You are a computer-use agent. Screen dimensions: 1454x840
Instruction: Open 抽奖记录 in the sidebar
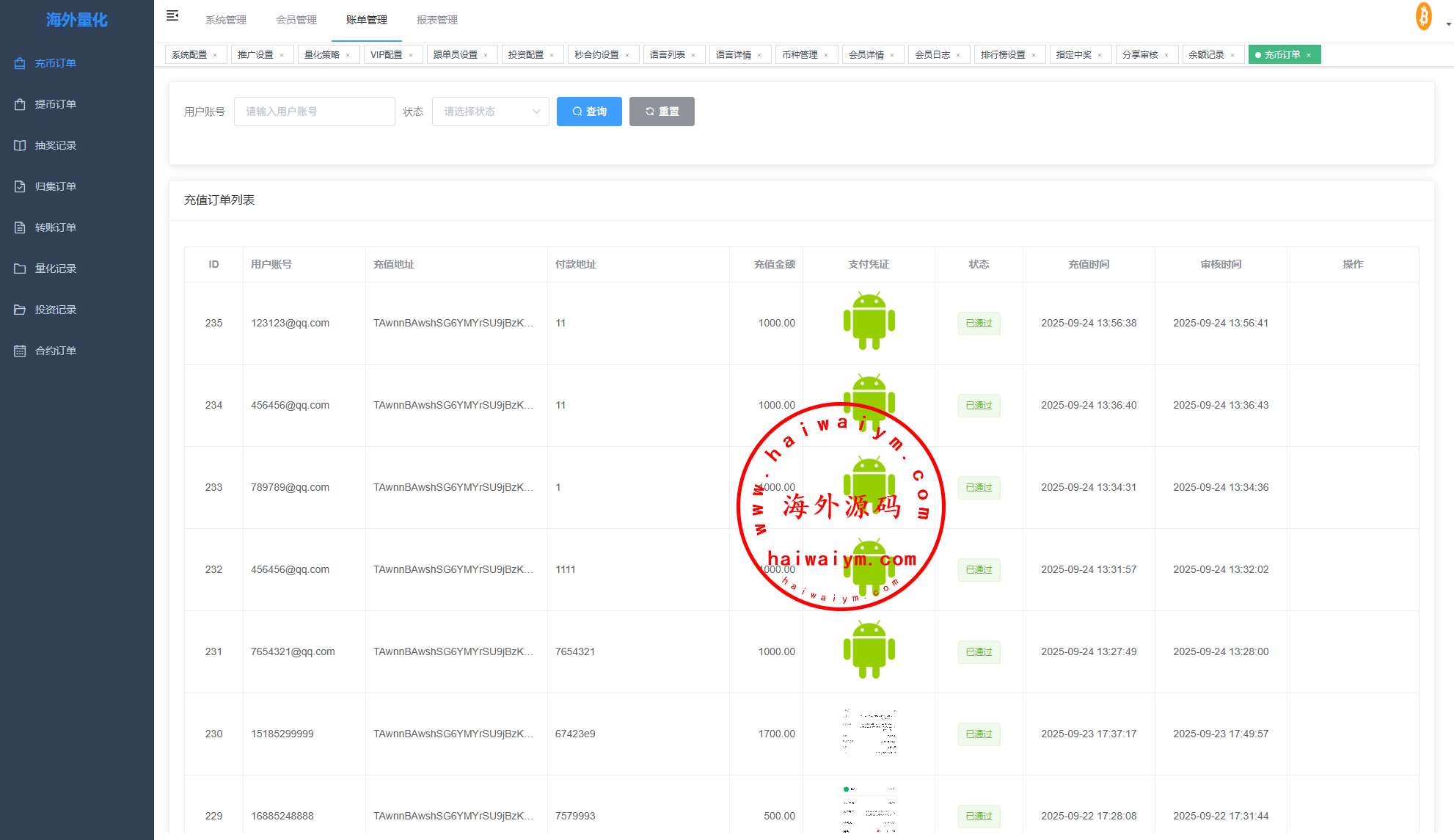pos(55,145)
